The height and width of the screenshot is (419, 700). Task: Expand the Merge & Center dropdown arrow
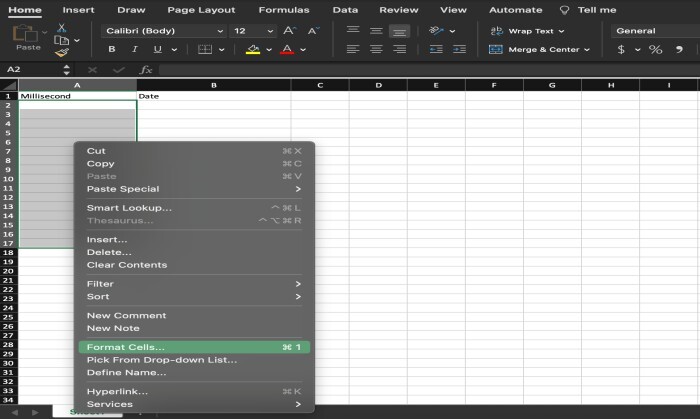click(587, 50)
